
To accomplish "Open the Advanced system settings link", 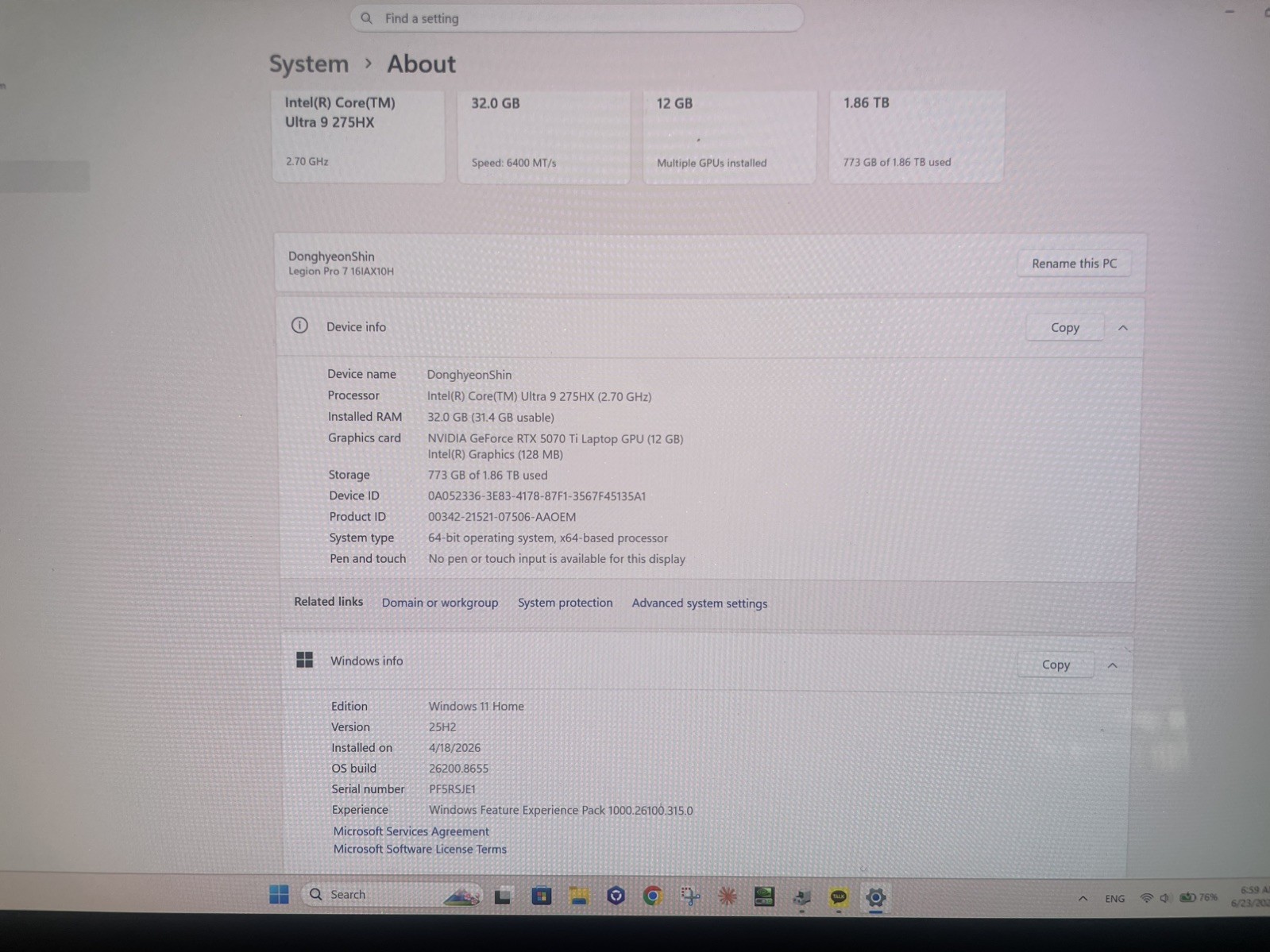I will (699, 603).
